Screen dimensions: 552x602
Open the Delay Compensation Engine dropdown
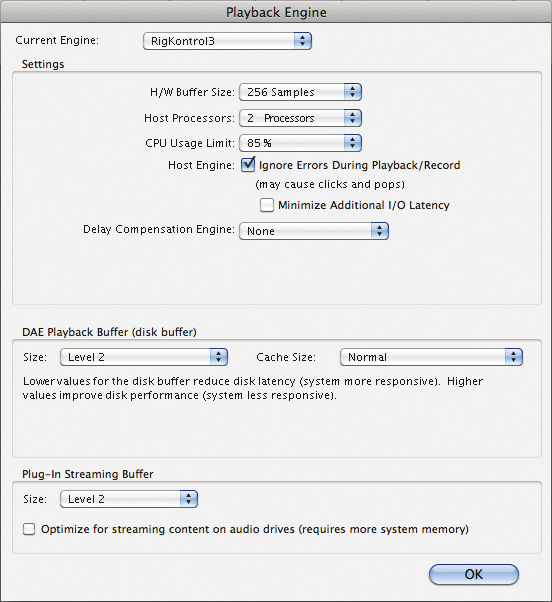click(314, 231)
